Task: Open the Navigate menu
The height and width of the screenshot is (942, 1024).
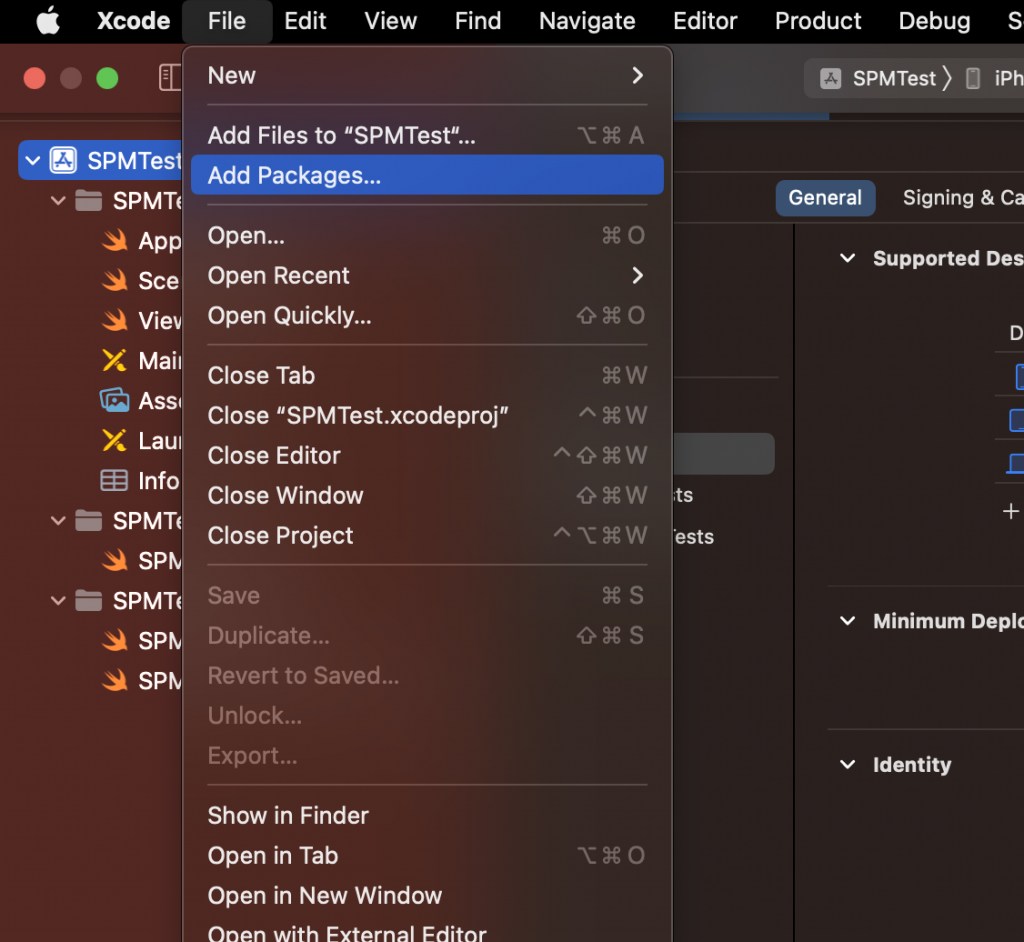Action: [587, 21]
